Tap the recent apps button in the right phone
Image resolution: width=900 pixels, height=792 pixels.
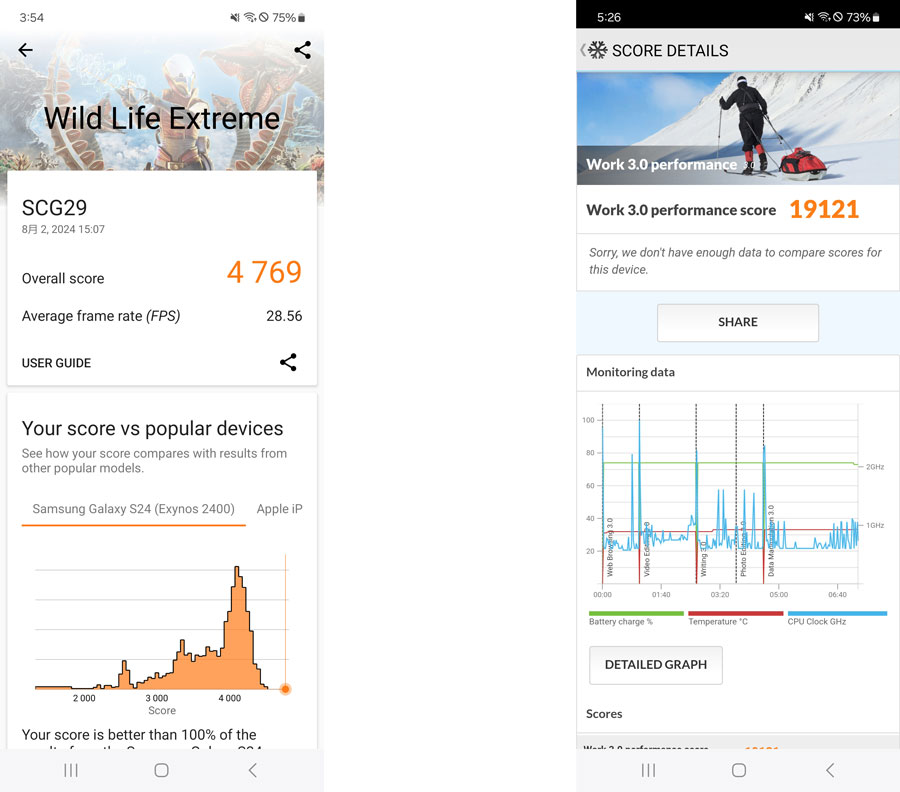tap(648, 770)
